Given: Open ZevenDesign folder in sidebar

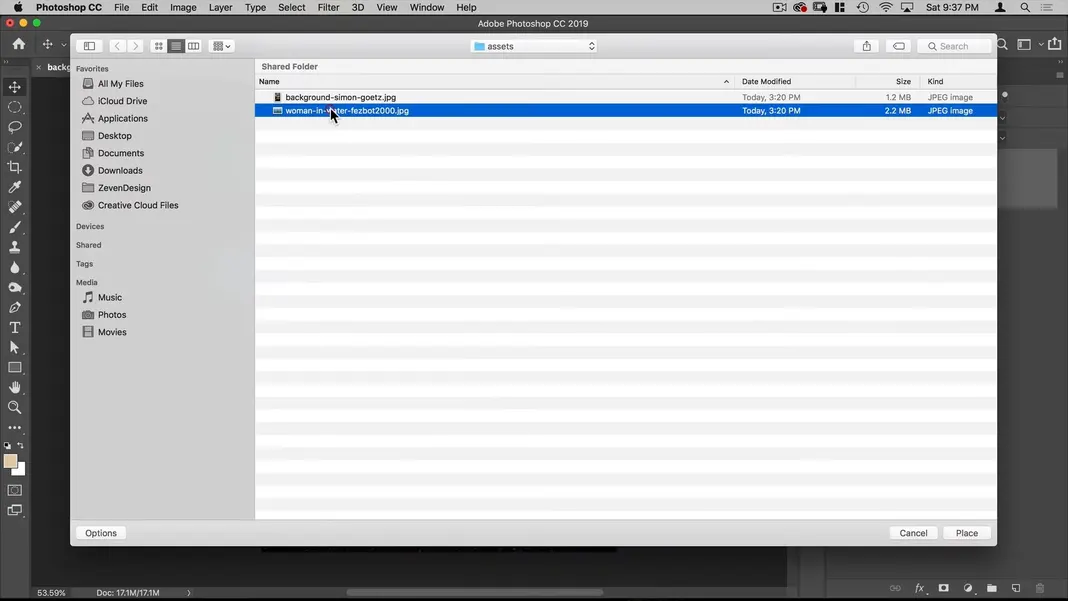Looking at the screenshot, I should point(124,187).
